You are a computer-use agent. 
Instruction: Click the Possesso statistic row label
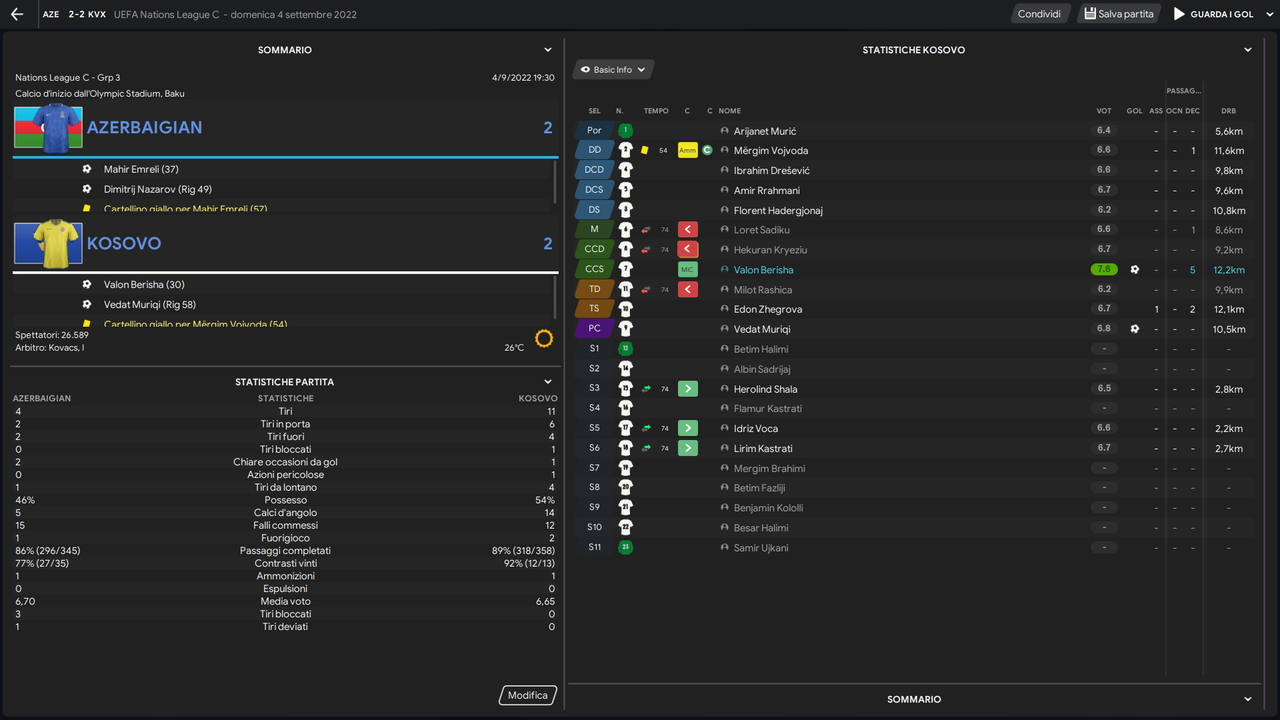click(x=286, y=500)
